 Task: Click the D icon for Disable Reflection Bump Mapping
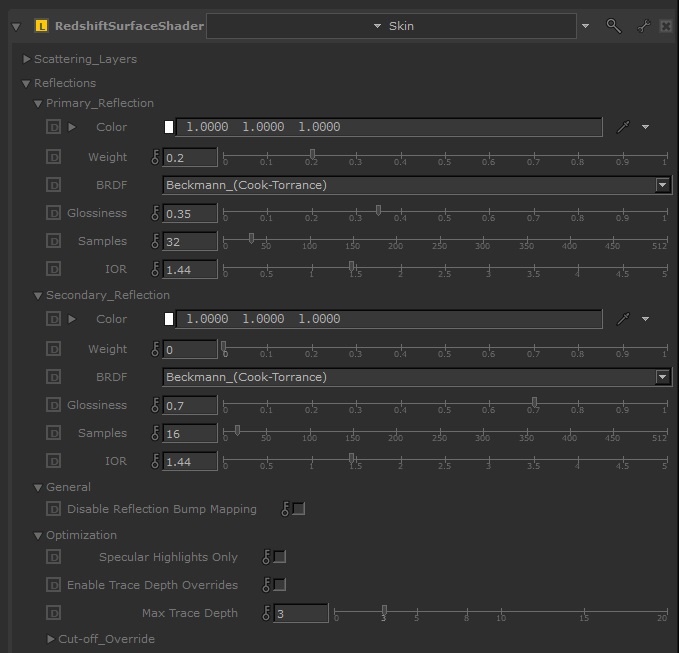[53, 509]
